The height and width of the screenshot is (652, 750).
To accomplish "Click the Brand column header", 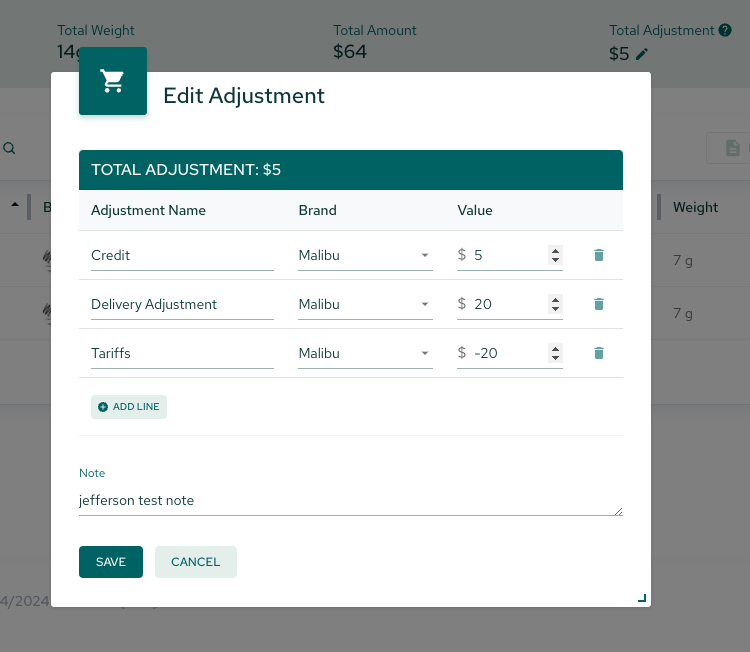I will pos(318,210).
